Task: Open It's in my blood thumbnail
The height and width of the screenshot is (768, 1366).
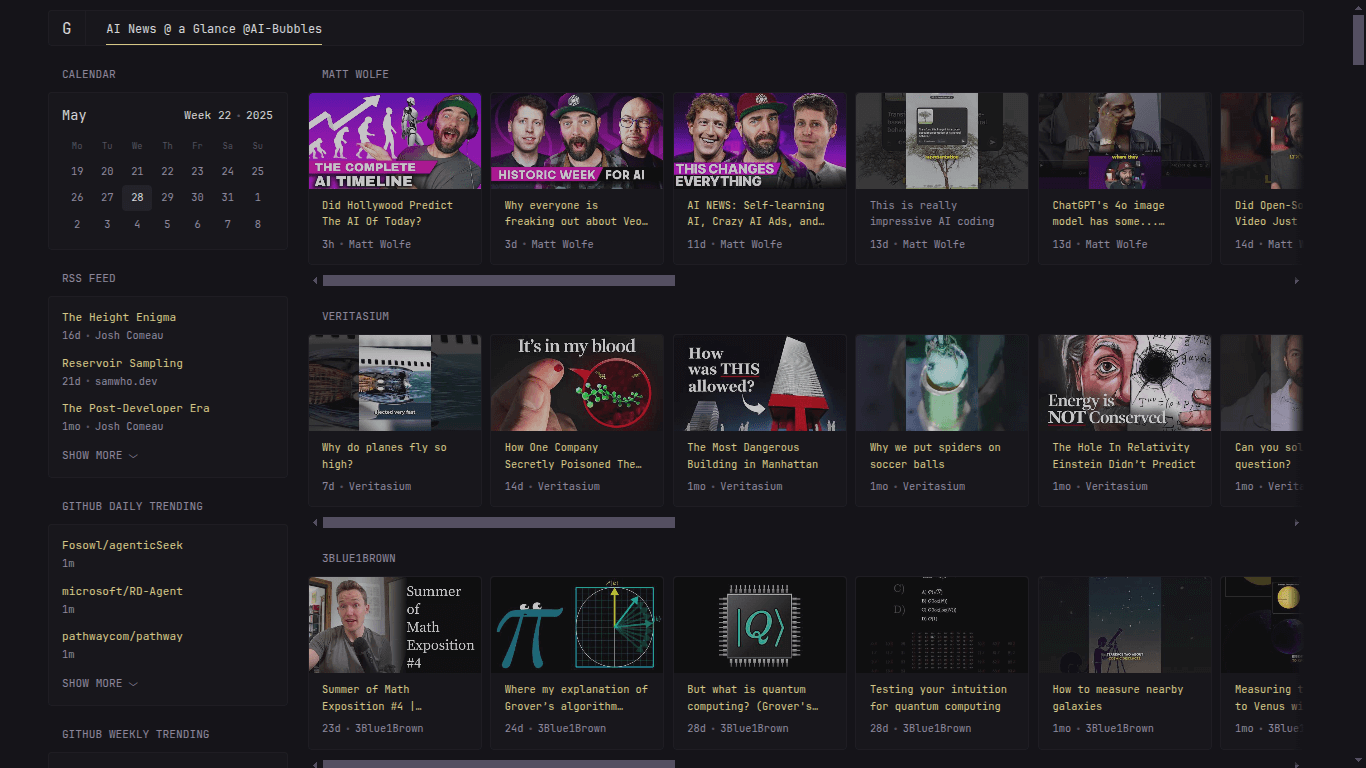Action: [577, 383]
